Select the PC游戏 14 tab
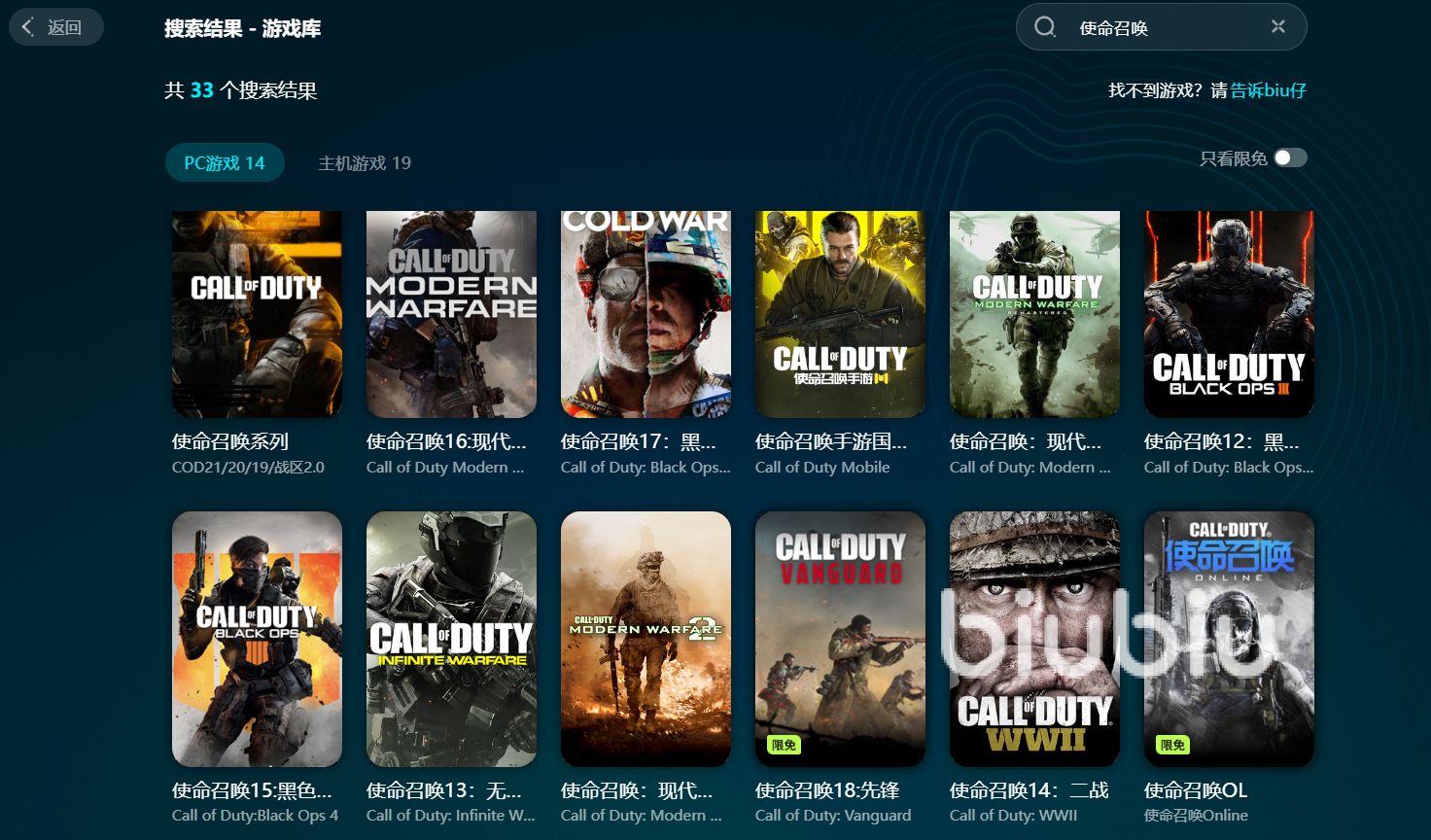 225,162
